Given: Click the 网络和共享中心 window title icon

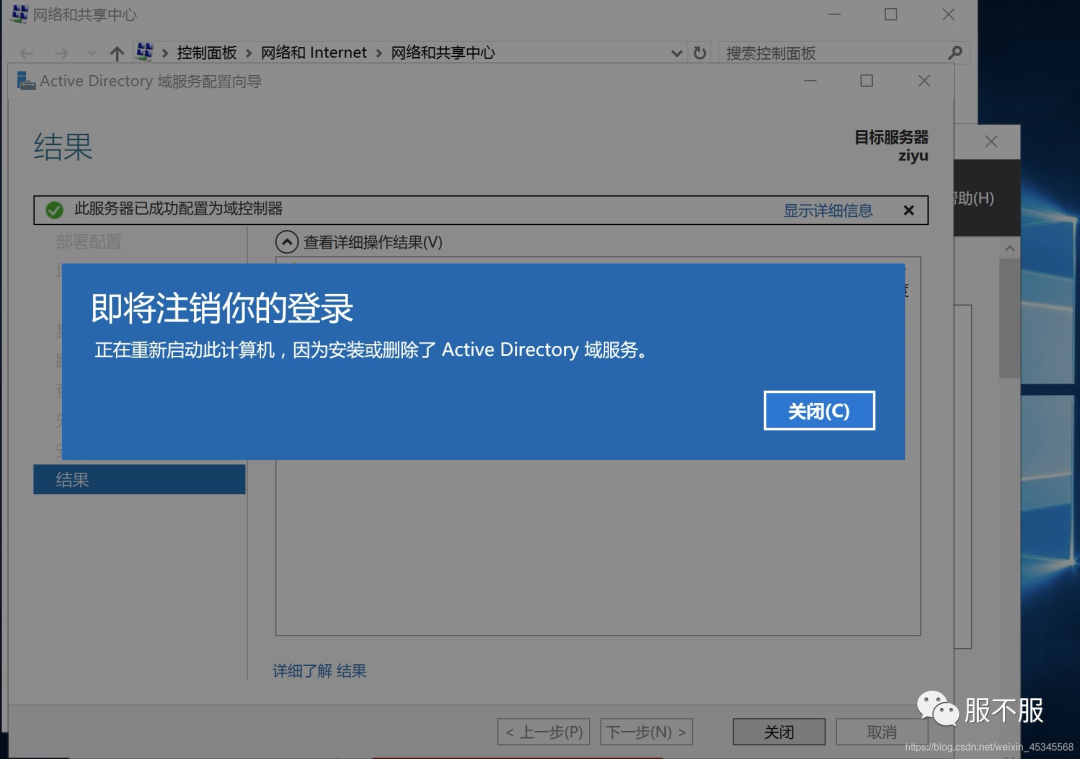Looking at the screenshot, I should pos(20,14).
